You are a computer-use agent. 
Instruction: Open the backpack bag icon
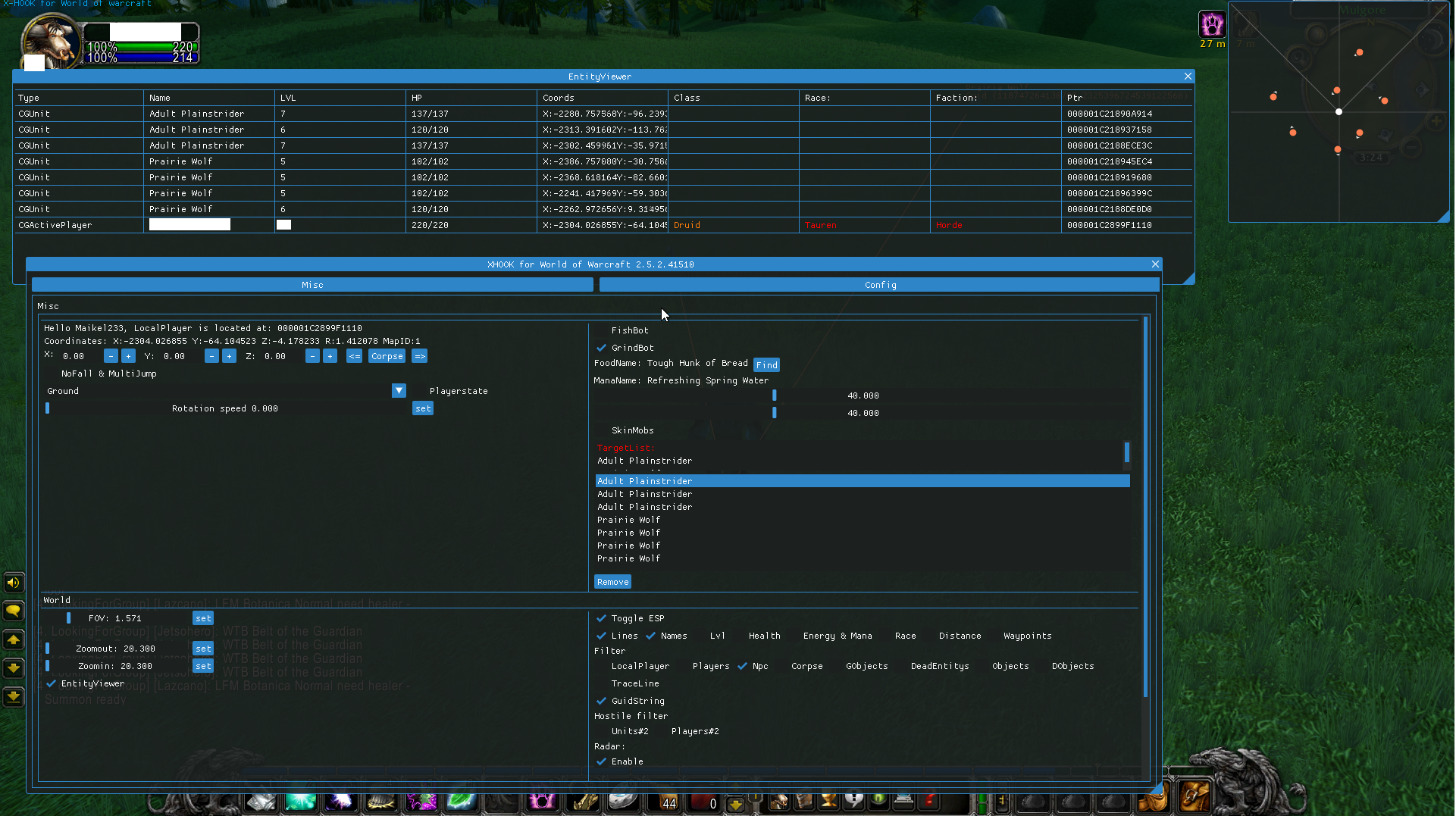(x=1195, y=796)
